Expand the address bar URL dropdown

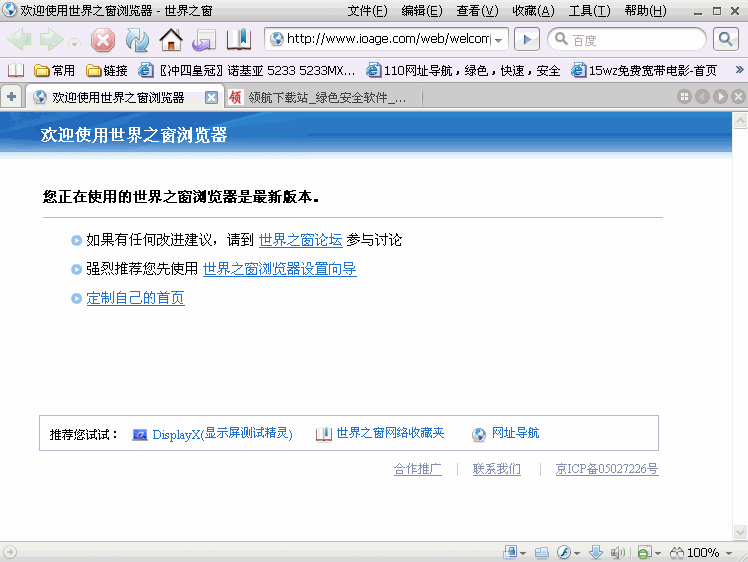click(x=499, y=40)
